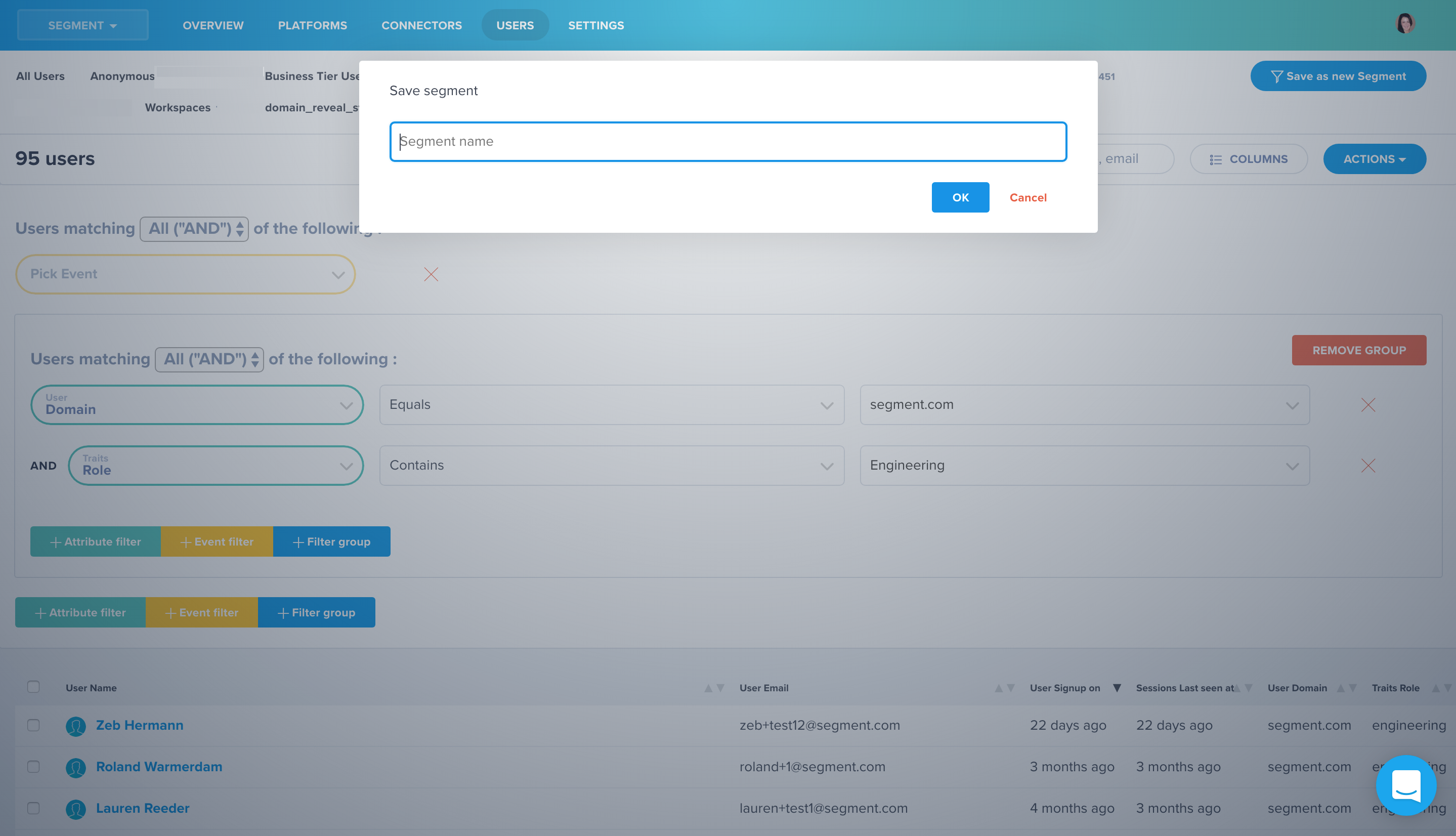Click the REMOVE GROUP button

[1358, 350]
